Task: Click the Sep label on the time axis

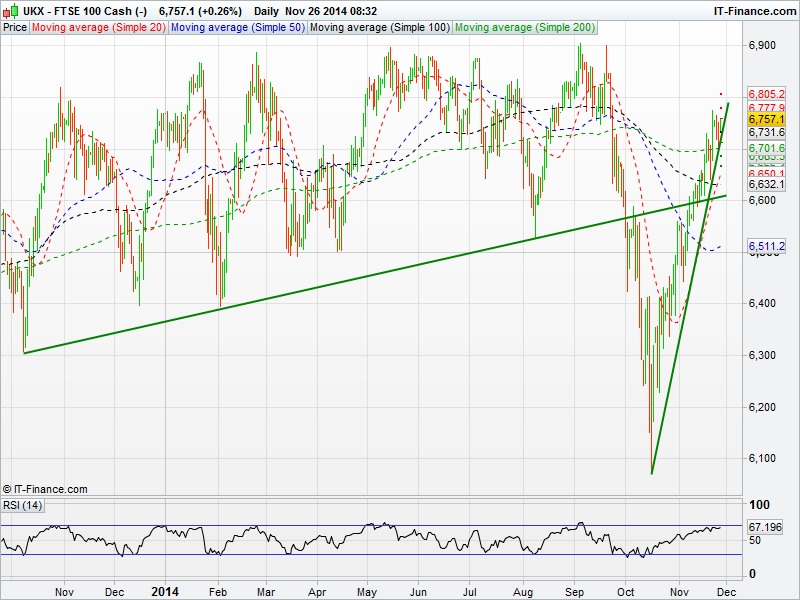Action: (x=578, y=591)
